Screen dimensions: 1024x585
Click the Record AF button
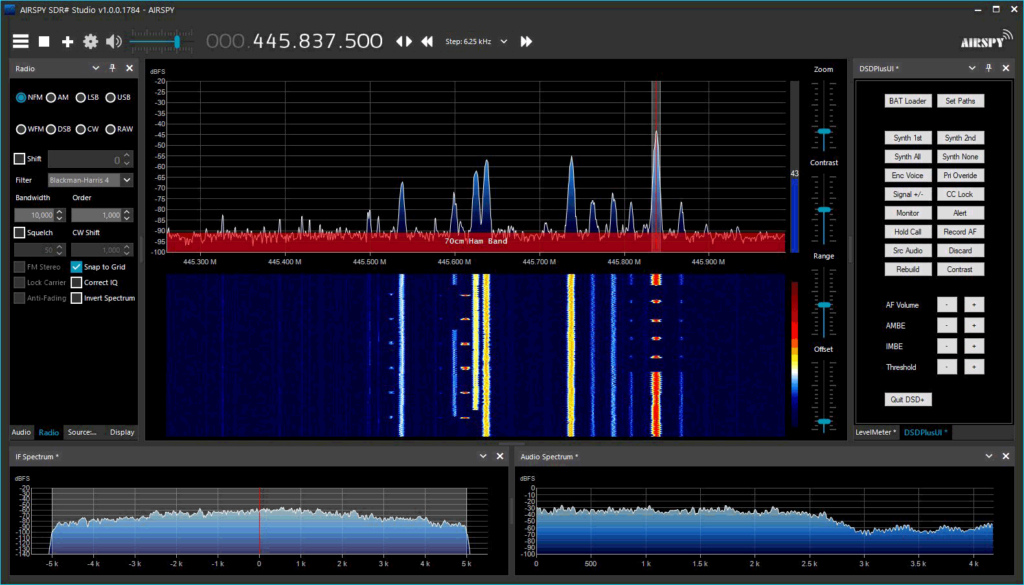[x=960, y=232]
